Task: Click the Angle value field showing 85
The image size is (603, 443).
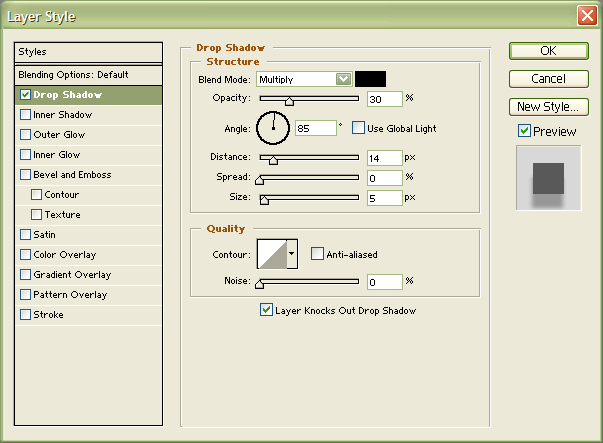Action: [x=316, y=128]
